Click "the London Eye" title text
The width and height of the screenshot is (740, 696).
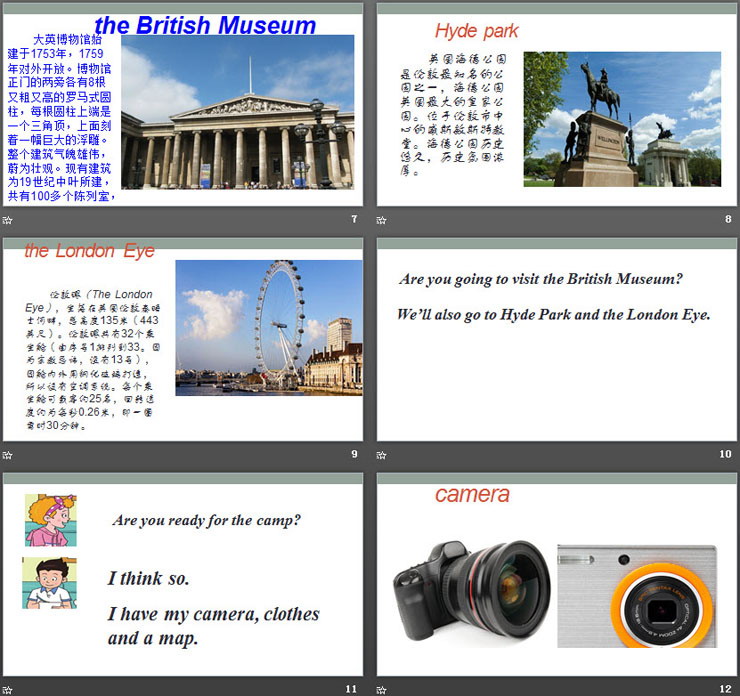coord(89,251)
